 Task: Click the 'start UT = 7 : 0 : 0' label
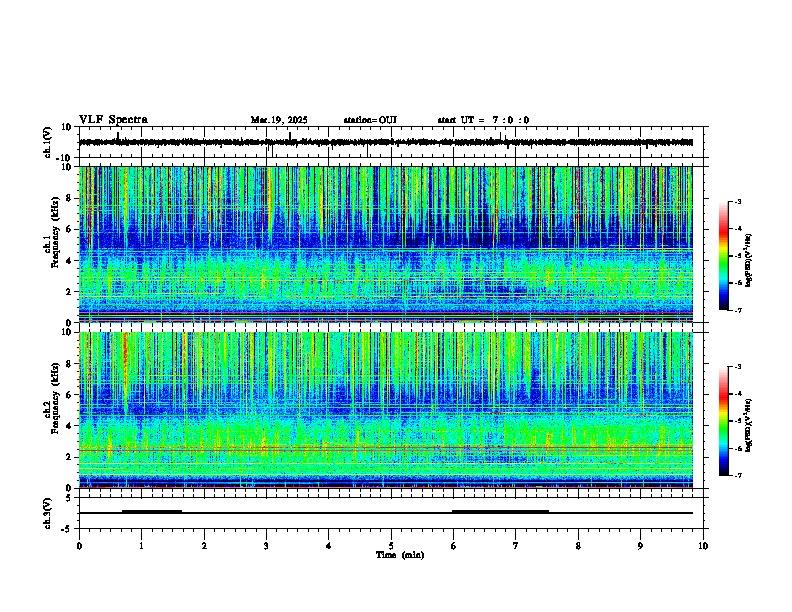(x=483, y=120)
